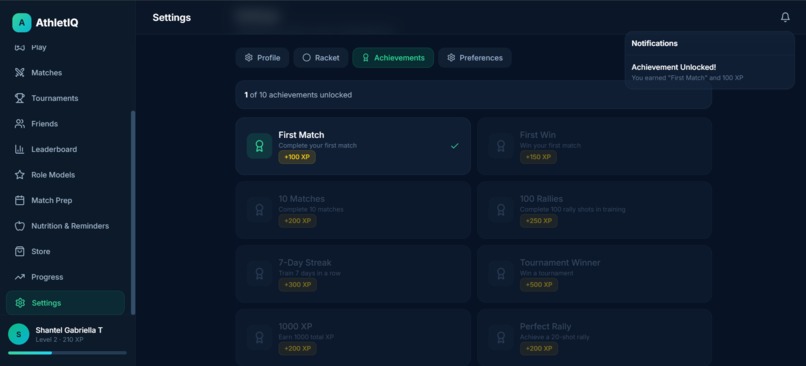This screenshot has width=806, height=366.
Task: Click the AthletIQ logo icon
Action: (x=22, y=23)
